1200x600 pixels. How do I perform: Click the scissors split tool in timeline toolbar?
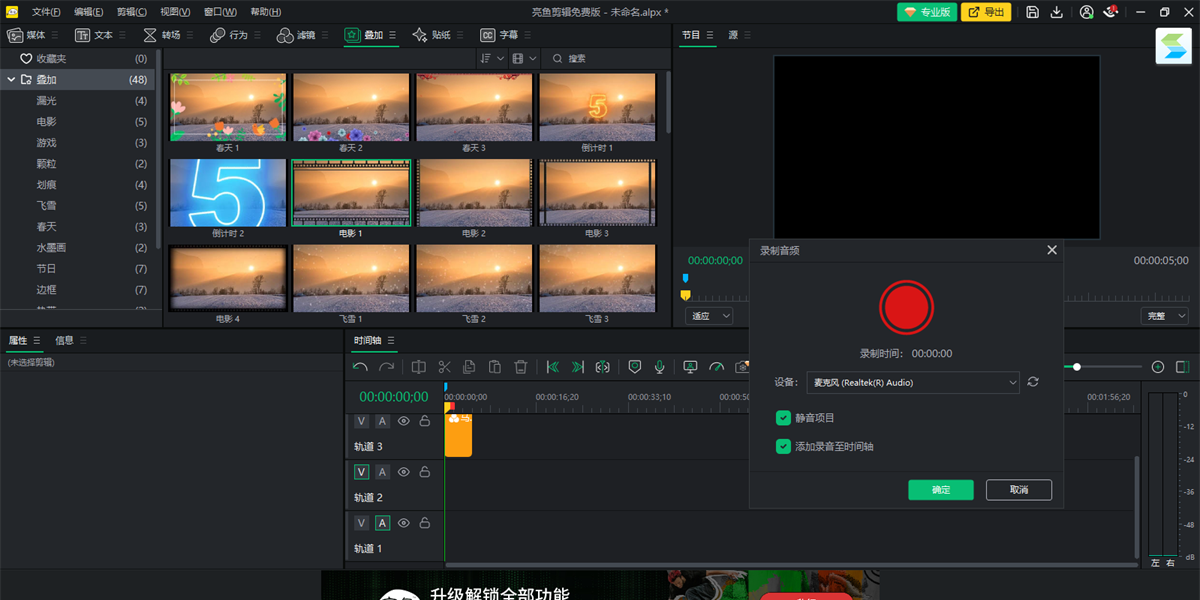click(445, 367)
